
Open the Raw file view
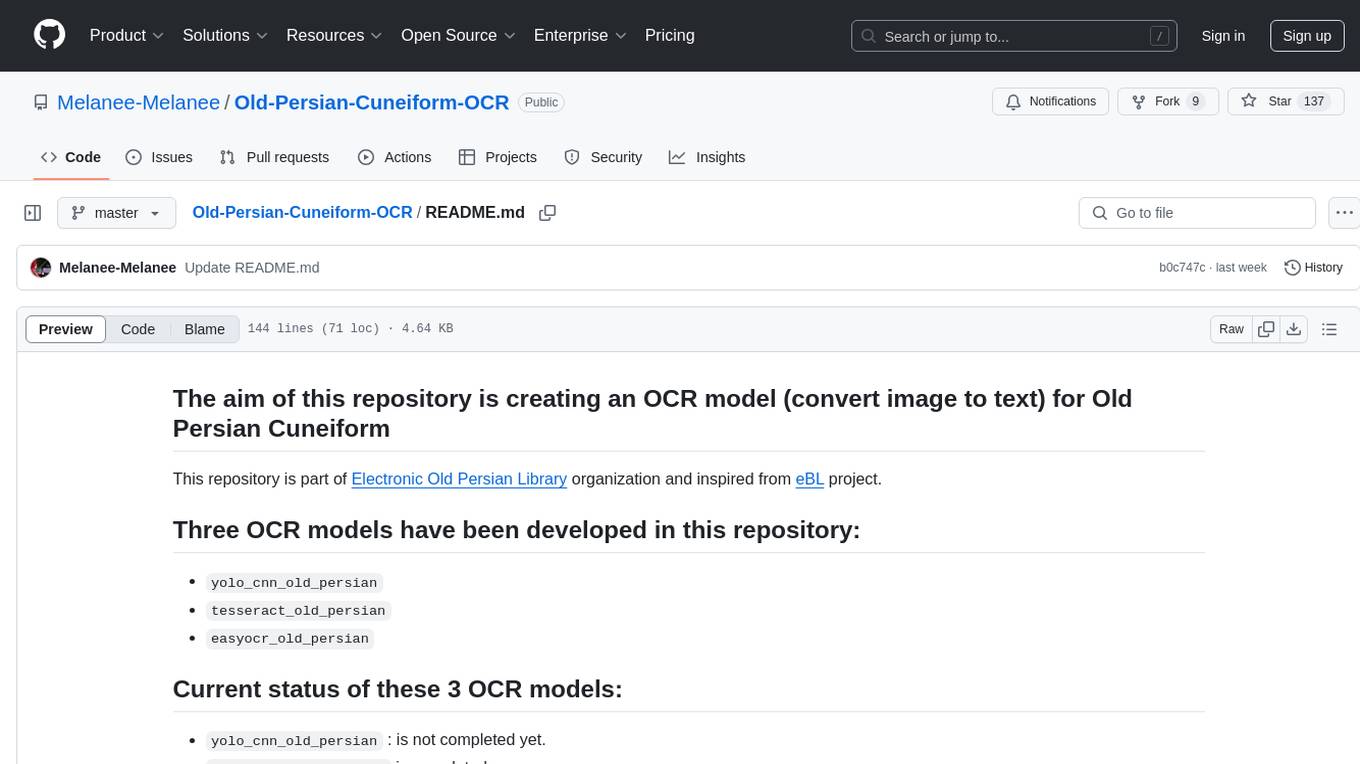point(1231,329)
